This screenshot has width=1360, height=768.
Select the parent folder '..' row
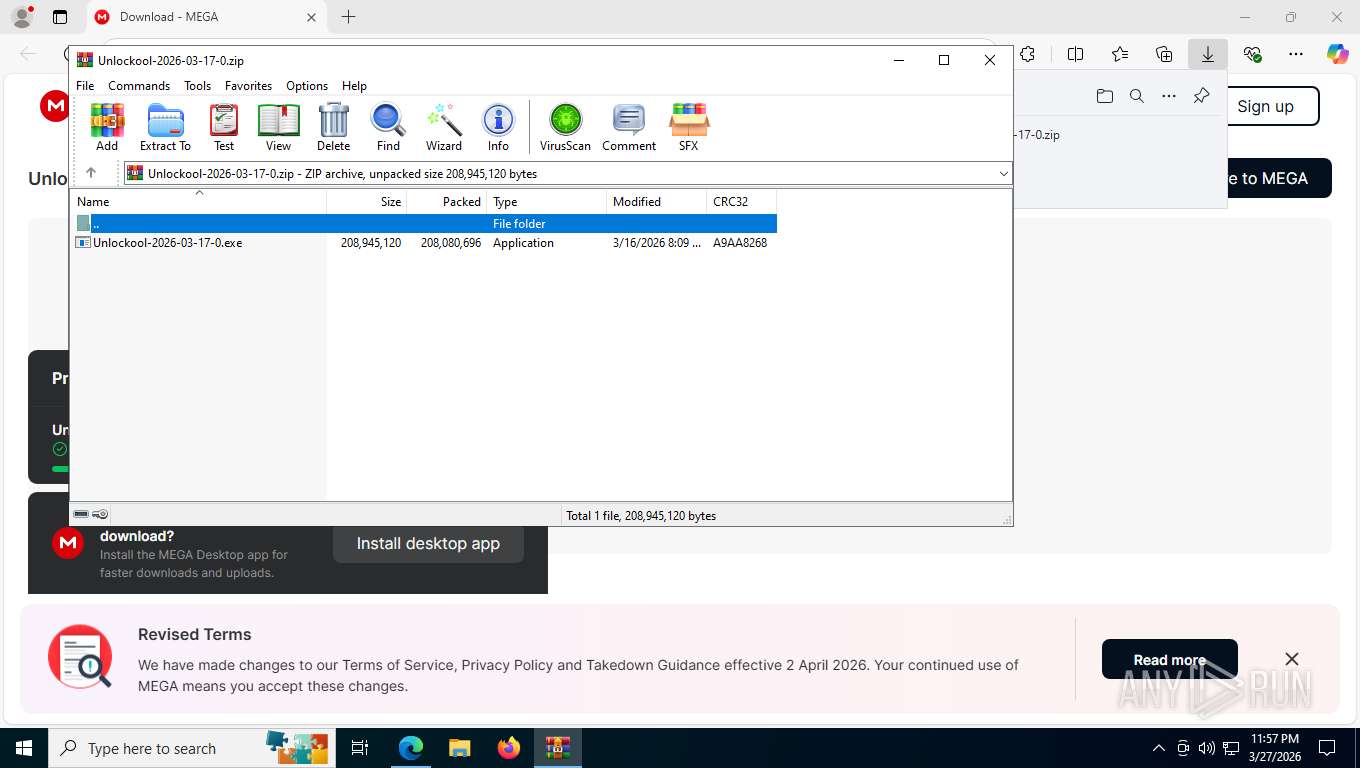point(424,224)
